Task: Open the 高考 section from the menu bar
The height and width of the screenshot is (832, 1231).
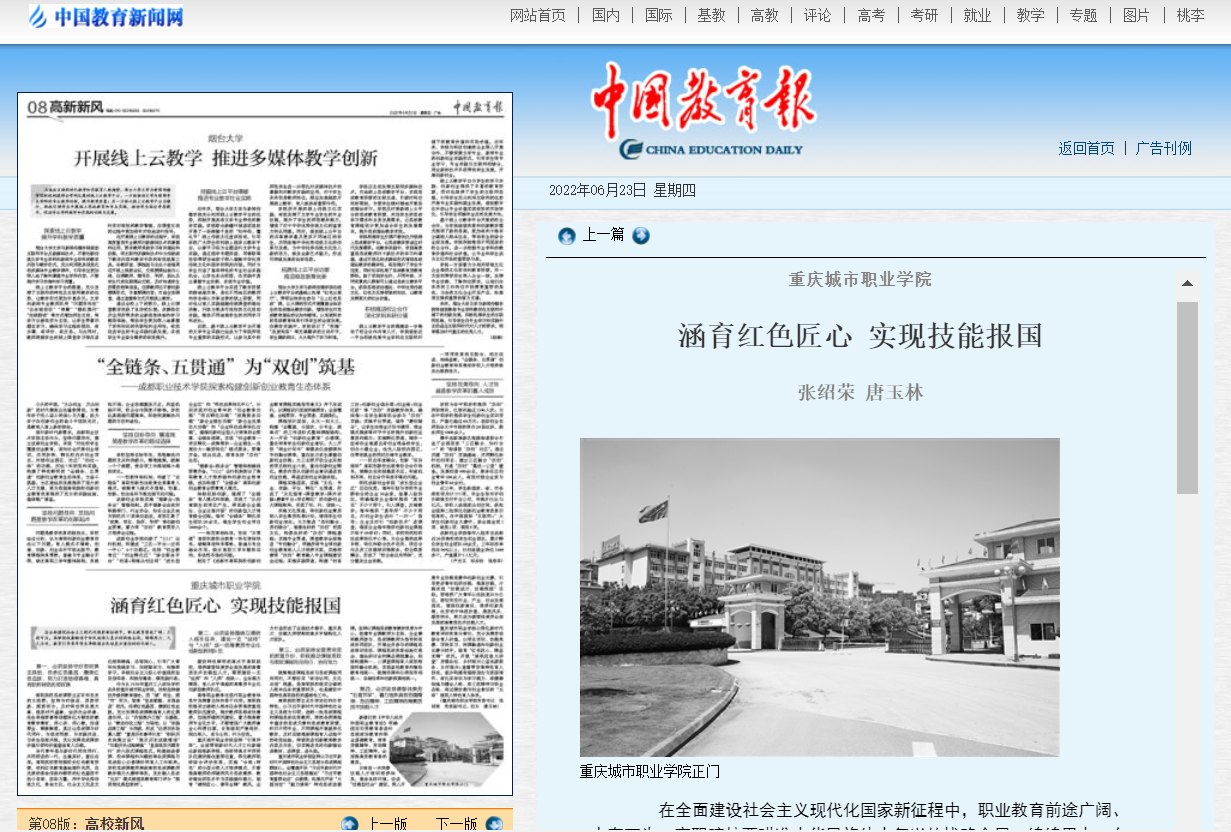Action: [870, 15]
